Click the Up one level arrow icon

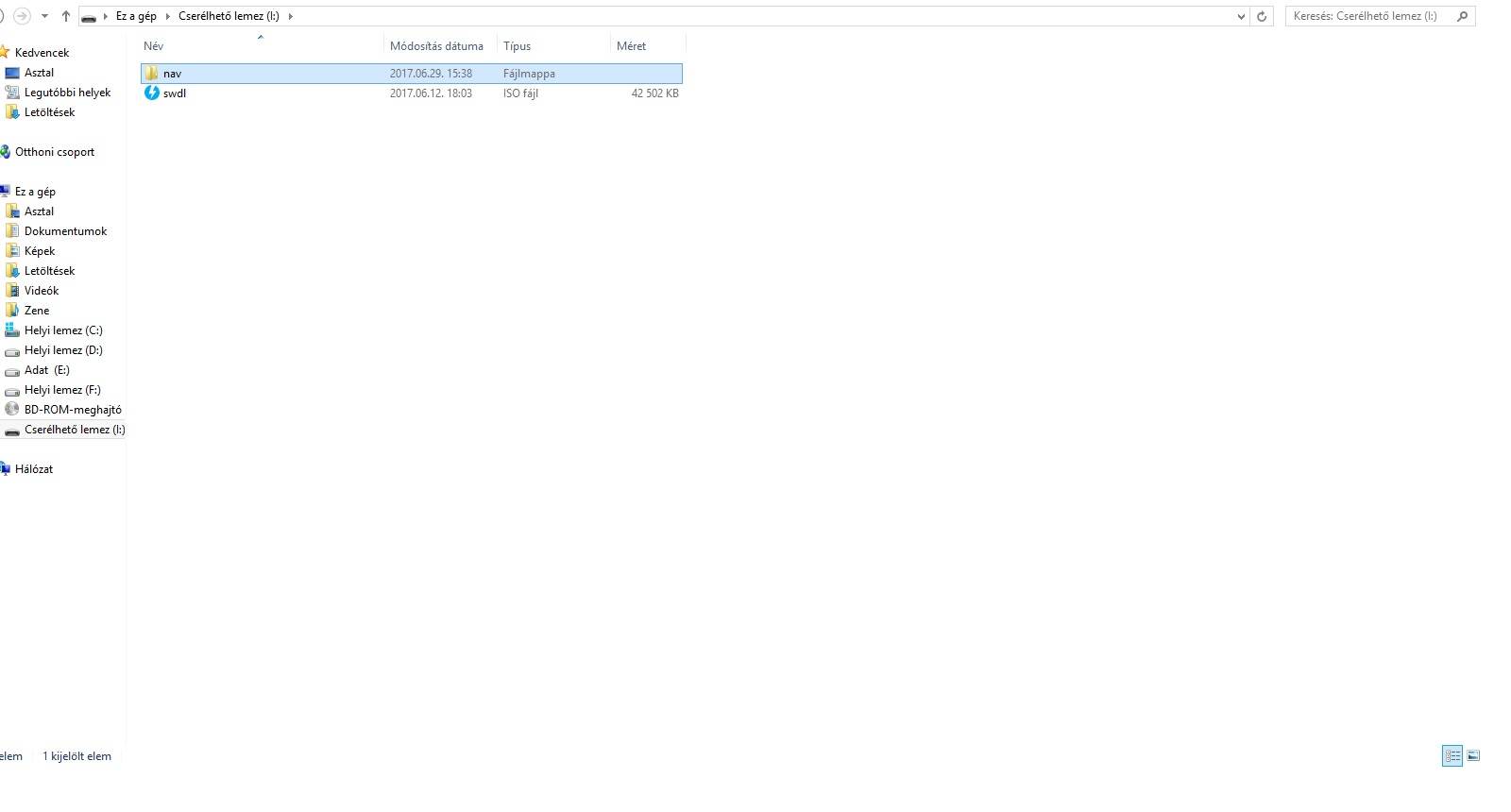[65, 16]
